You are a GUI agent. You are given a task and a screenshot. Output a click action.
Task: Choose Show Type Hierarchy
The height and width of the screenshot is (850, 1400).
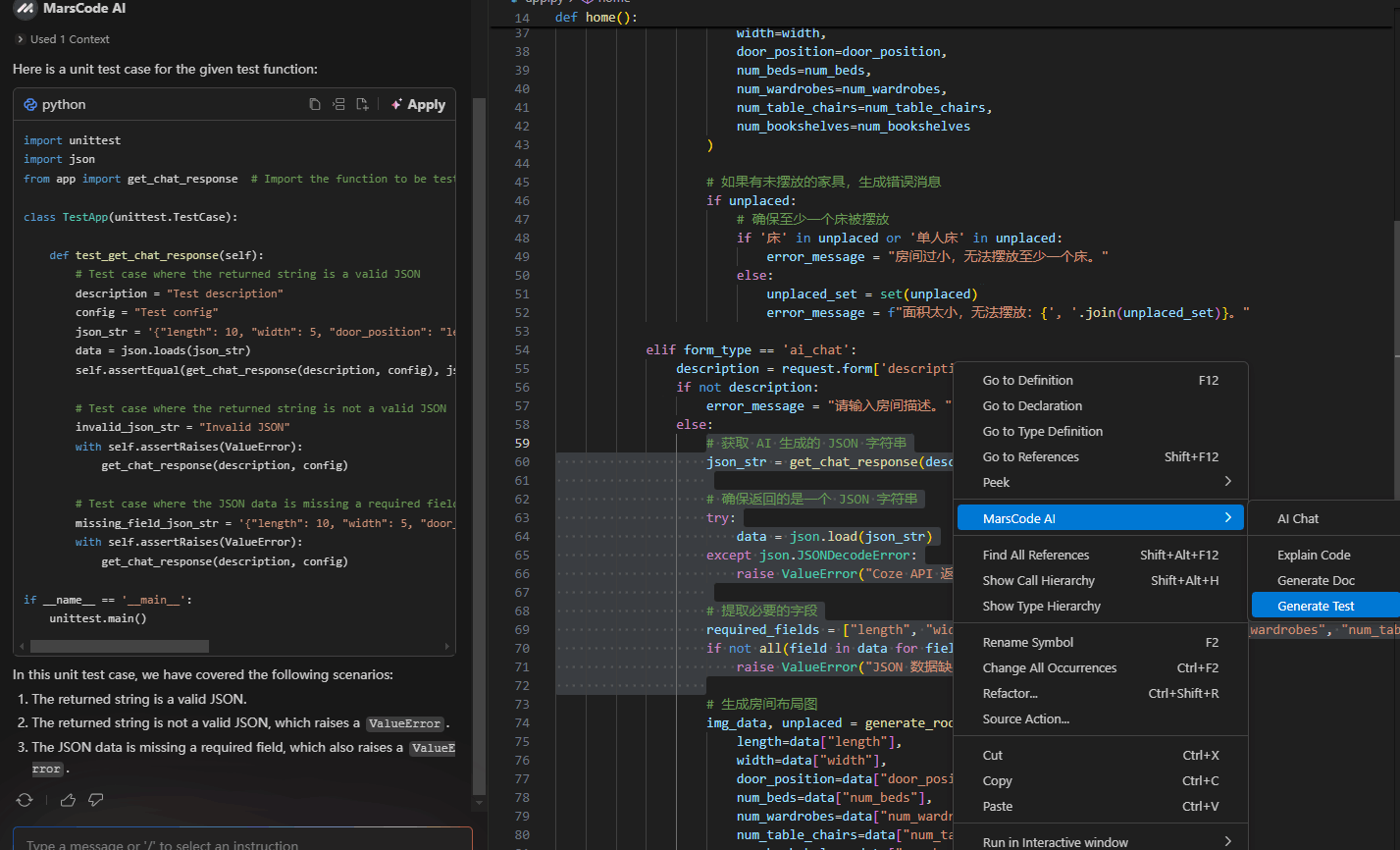coord(1101,606)
